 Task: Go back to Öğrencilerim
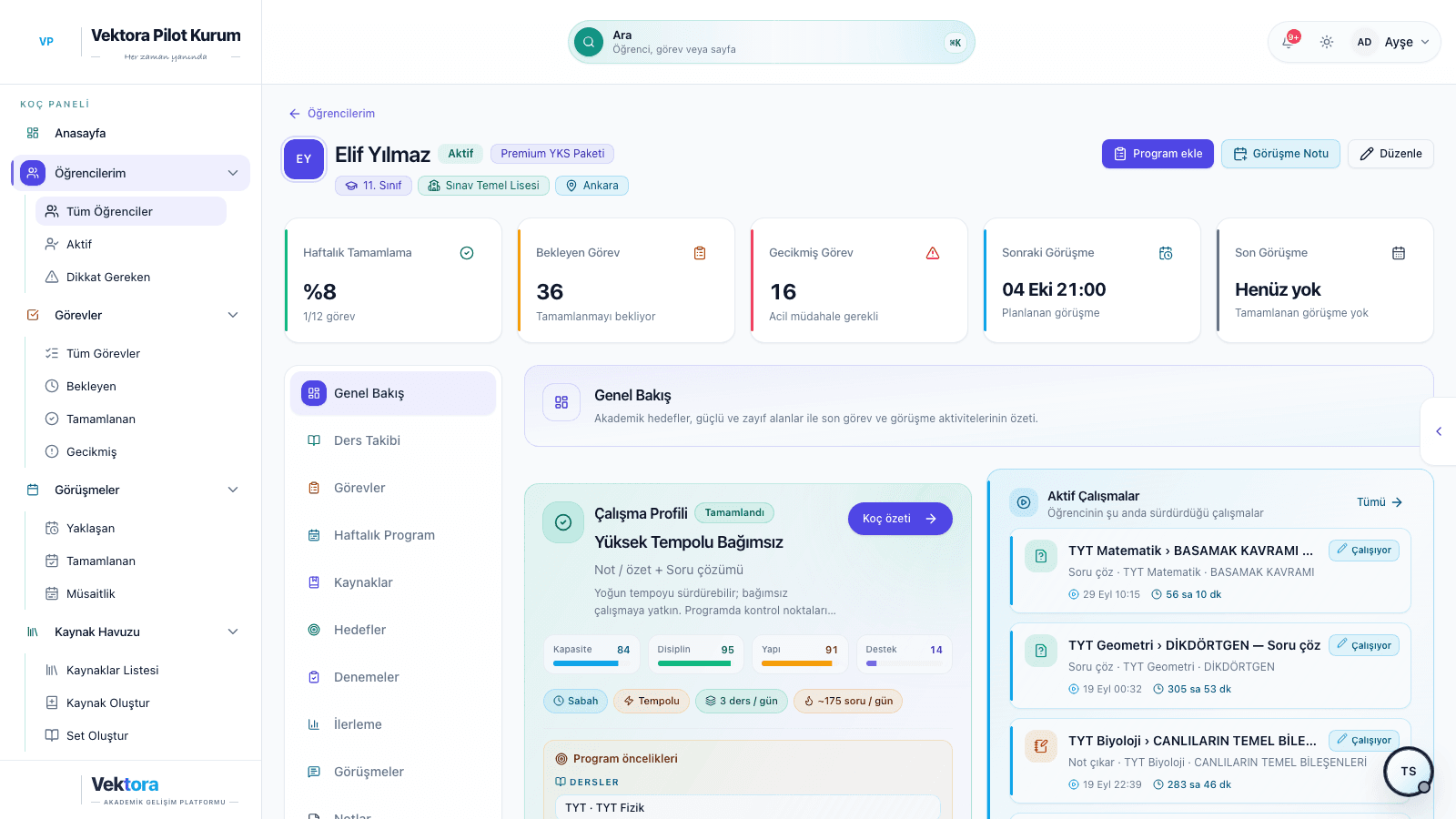coord(332,114)
